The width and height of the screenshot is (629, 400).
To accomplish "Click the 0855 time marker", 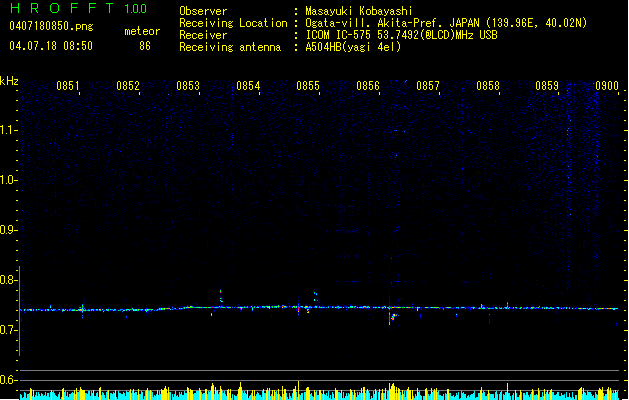I will (308, 86).
